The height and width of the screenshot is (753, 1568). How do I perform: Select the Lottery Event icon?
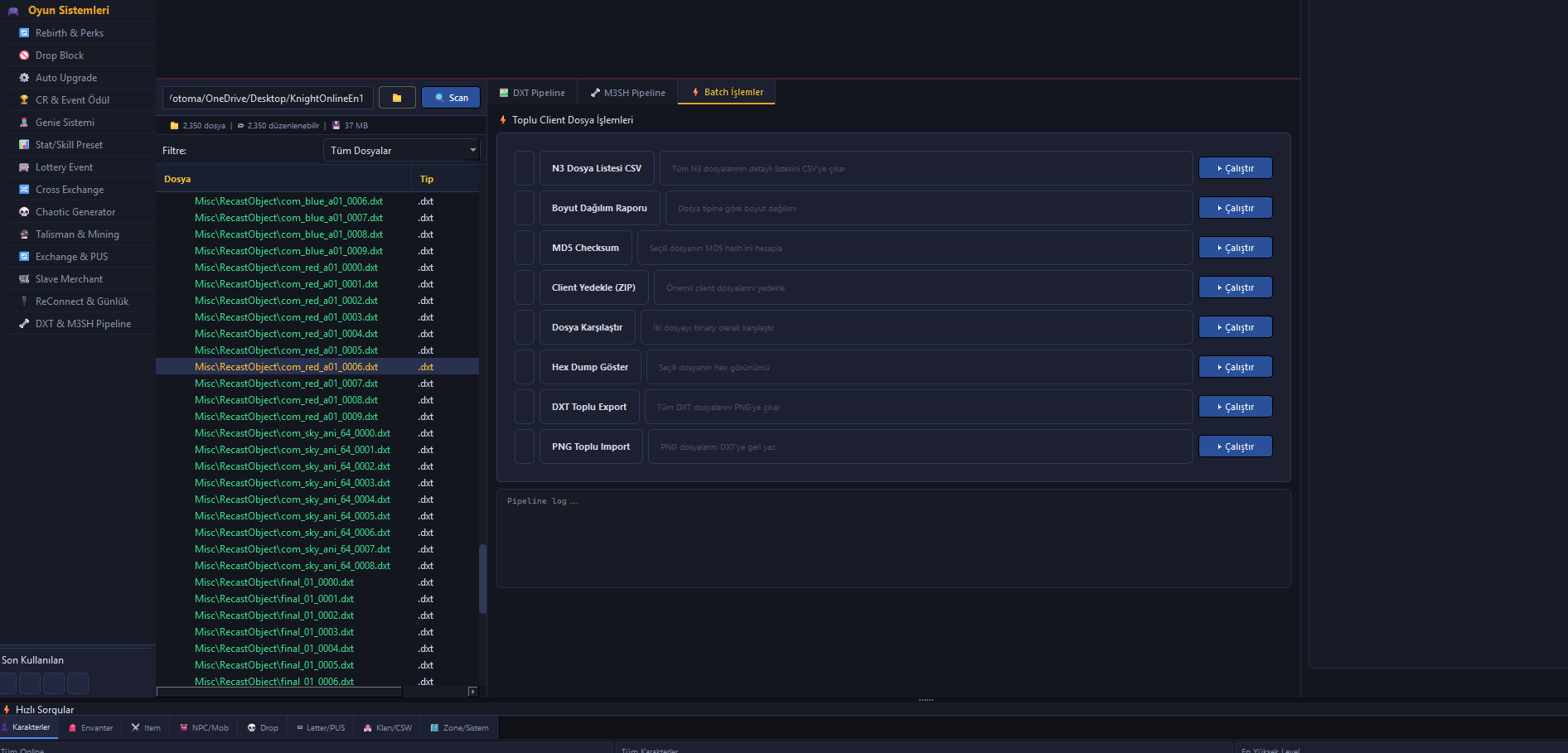(24, 167)
